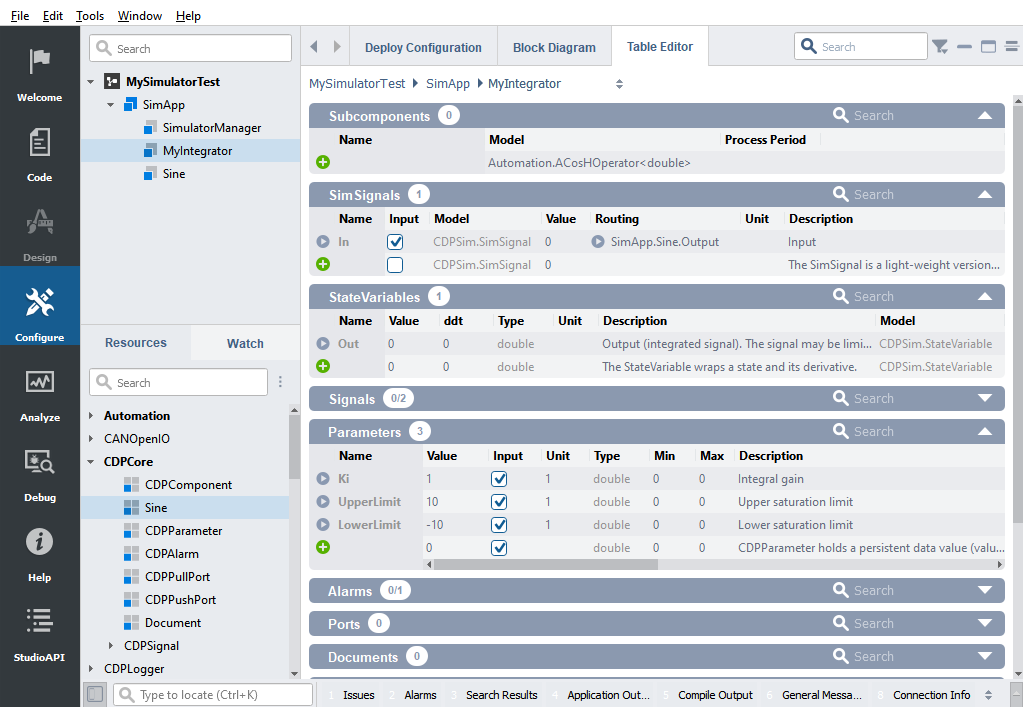The height and width of the screenshot is (707, 1023).
Task: Open the Compile Output pane
Action: pos(714,695)
